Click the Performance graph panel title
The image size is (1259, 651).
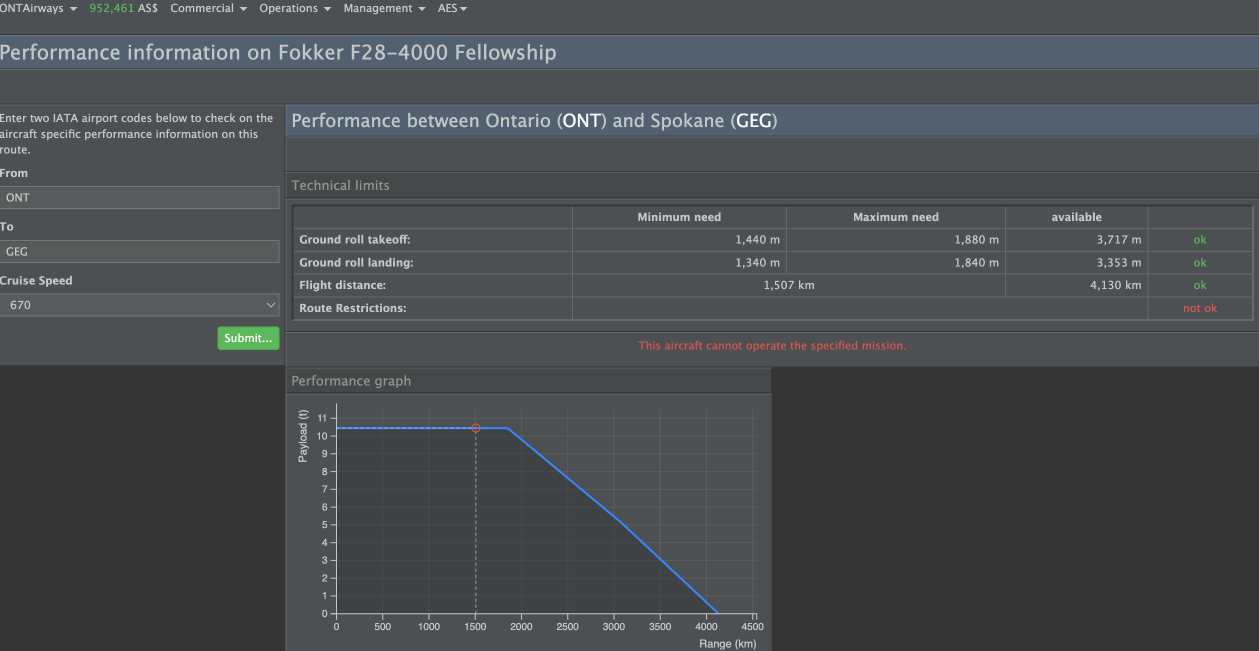click(351, 381)
